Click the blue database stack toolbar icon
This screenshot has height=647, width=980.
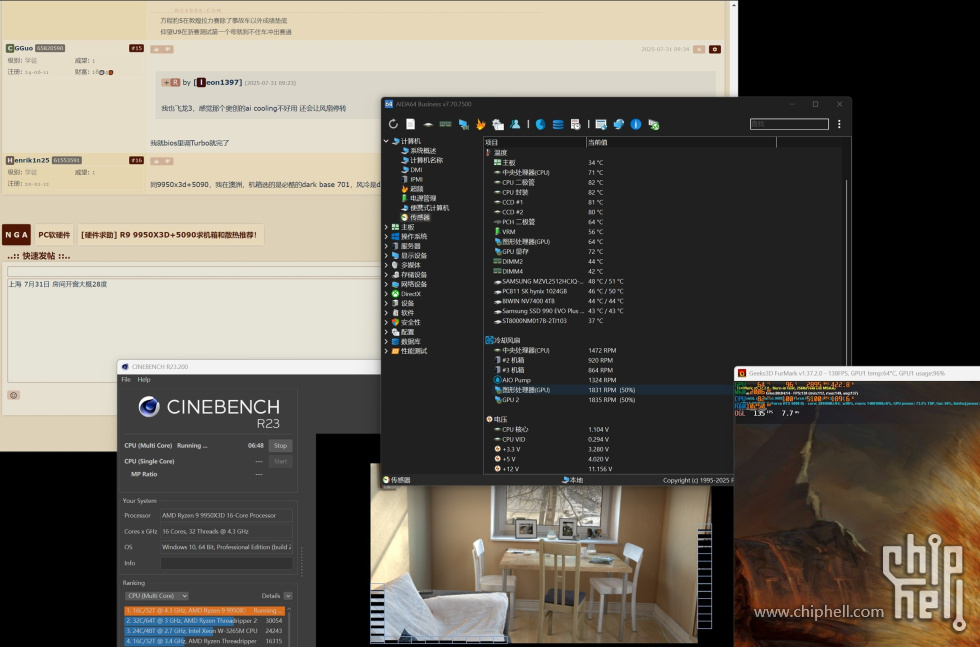click(558, 124)
